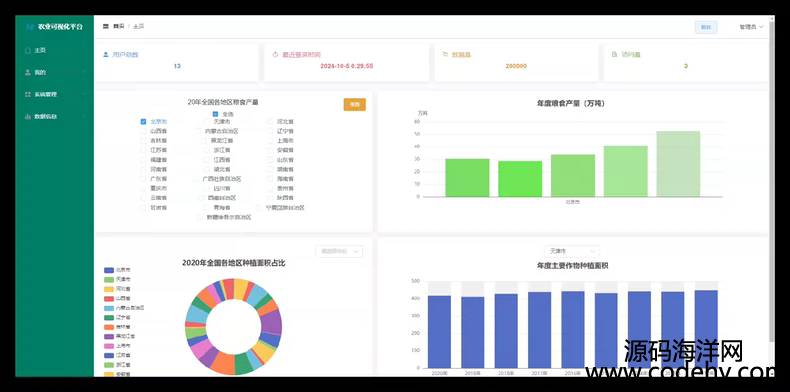Open the 管理员 user dropdown
790x392 pixels.
[x=751, y=27]
